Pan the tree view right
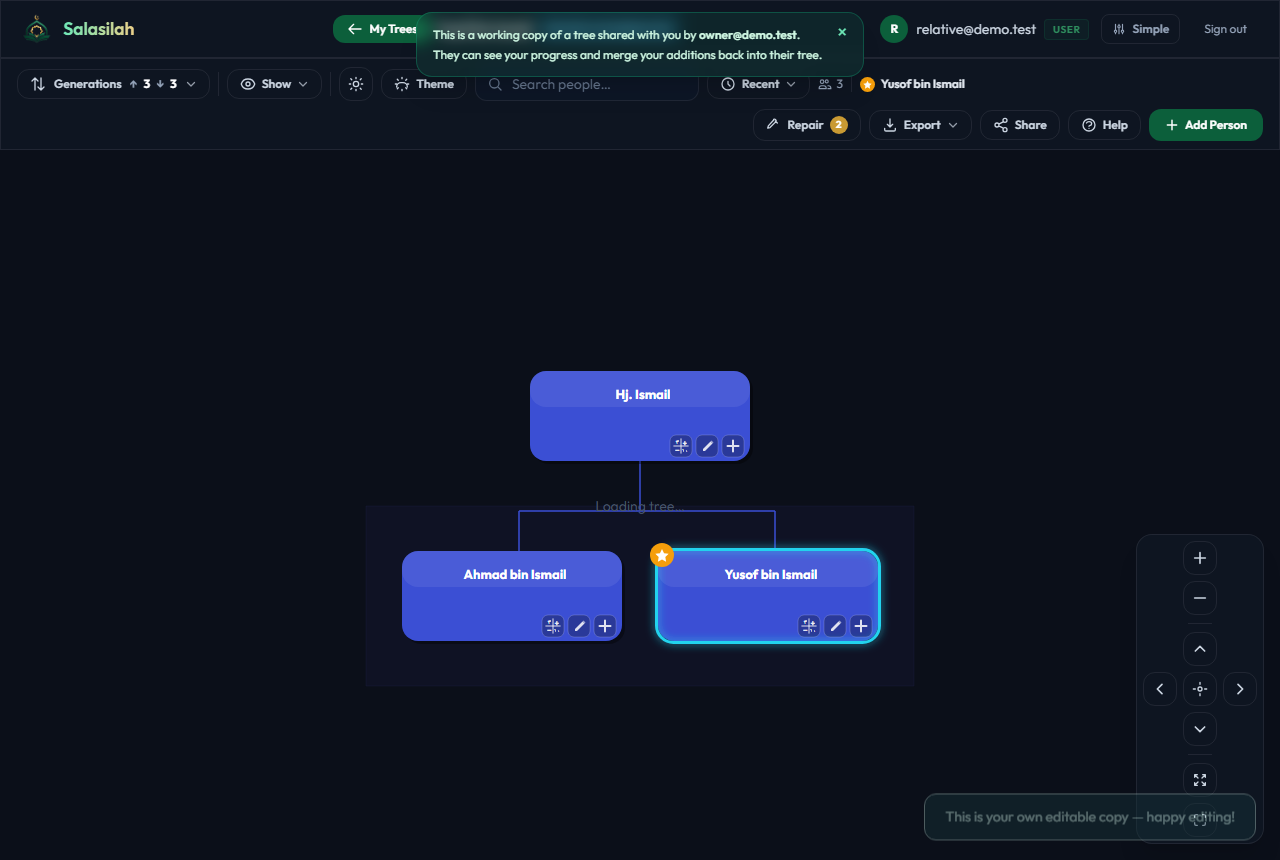 click(x=1240, y=689)
